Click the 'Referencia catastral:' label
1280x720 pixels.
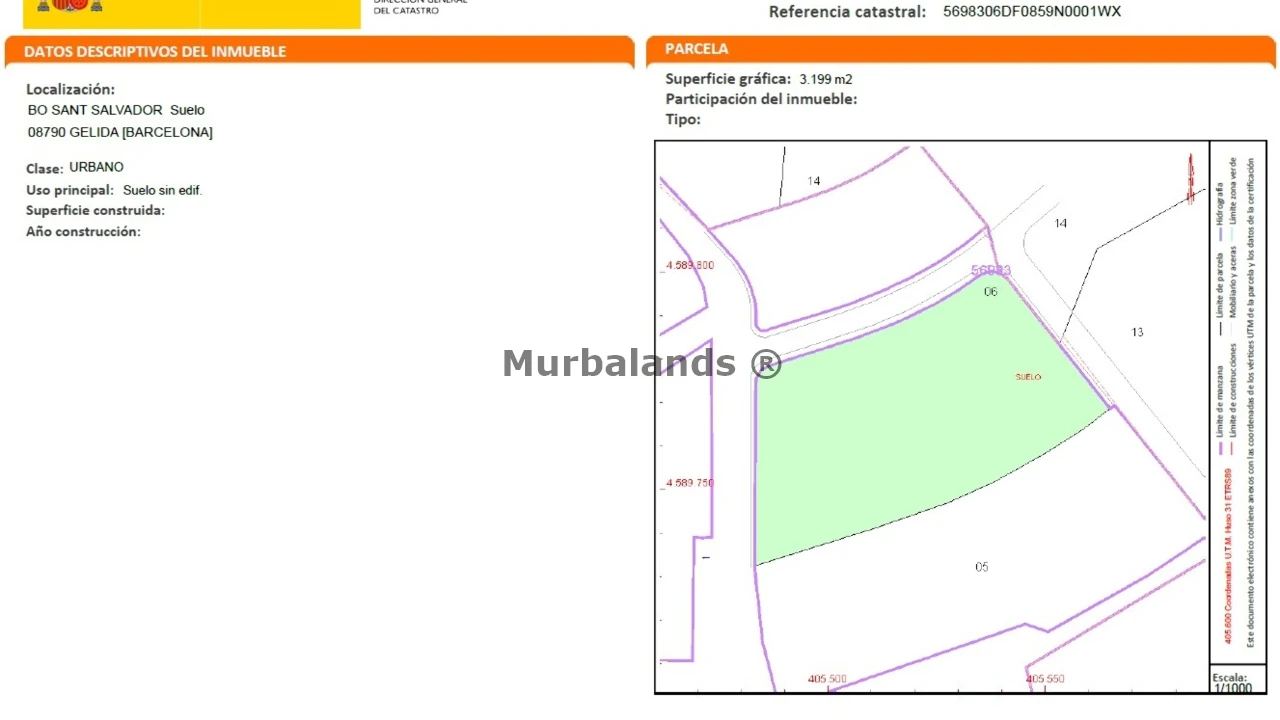pos(848,12)
